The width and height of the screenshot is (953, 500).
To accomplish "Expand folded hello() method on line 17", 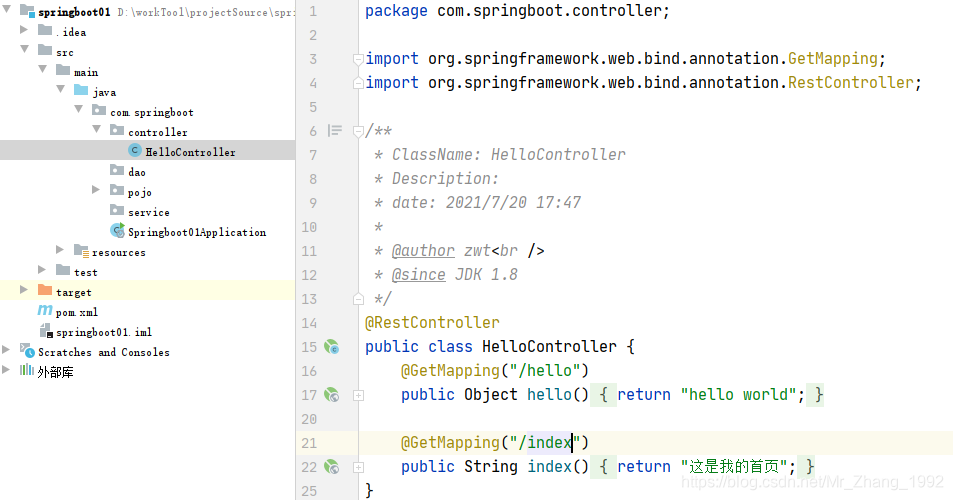I will 359,396.
